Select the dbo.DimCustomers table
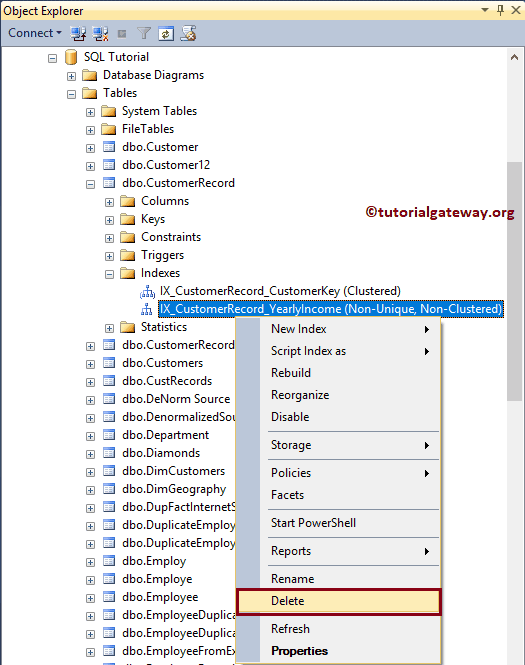The height and width of the screenshot is (665, 525). 173,471
